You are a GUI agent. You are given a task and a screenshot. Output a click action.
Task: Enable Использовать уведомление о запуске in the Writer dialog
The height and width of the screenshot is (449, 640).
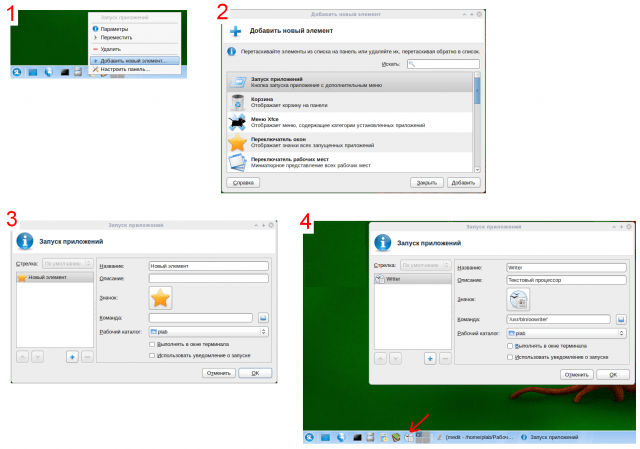point(510,357)
